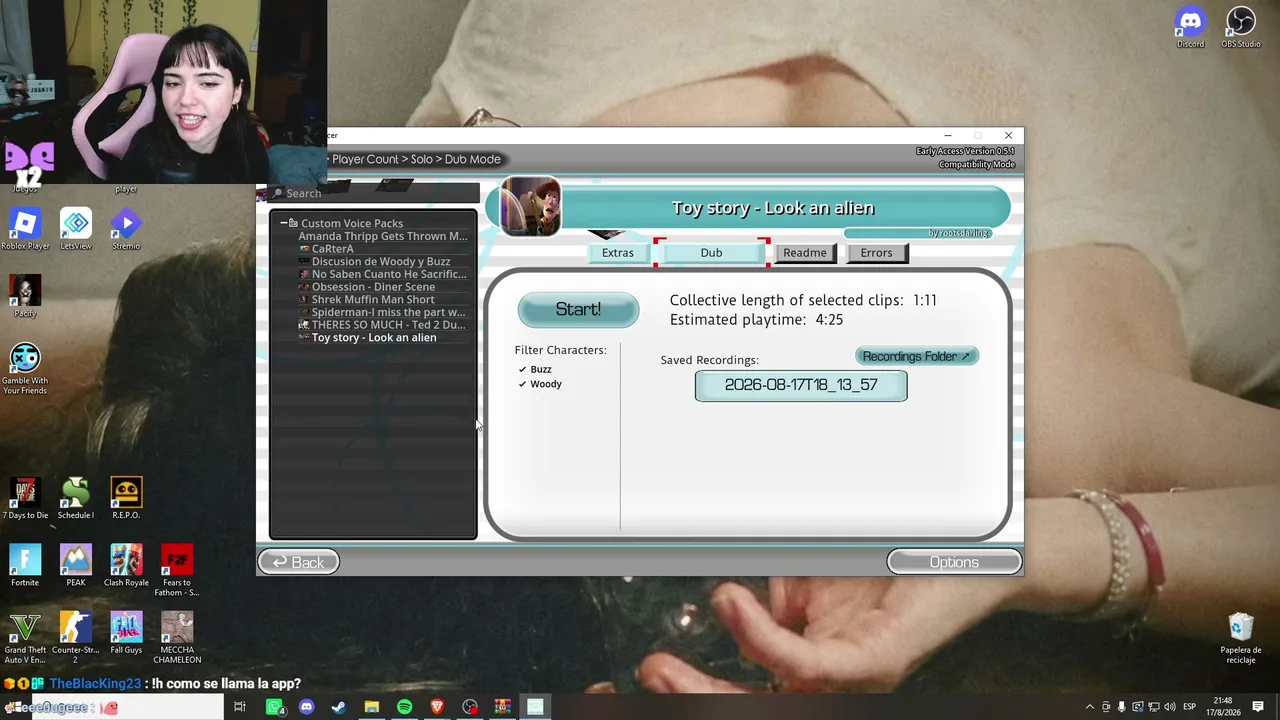Screen dimensions: 1280x720
Task: Open Discord desktop shortcut
Action: click(1190, 27)
